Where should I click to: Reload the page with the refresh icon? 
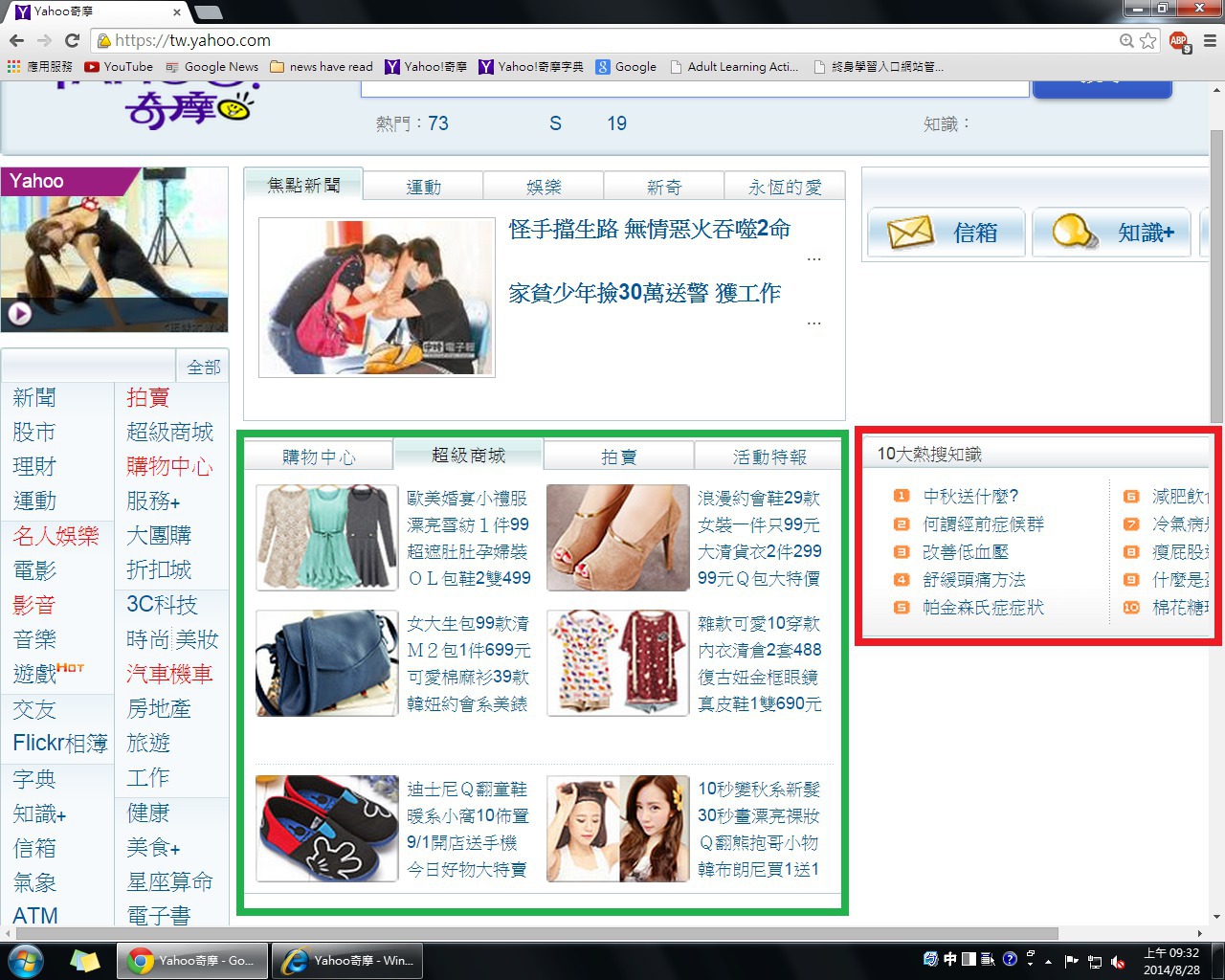[72, 40]
